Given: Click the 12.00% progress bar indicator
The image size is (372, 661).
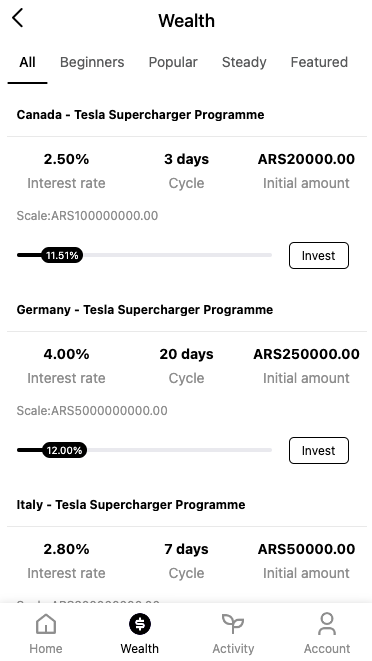Looking at the screenshot, I should (x=64, y=451).
